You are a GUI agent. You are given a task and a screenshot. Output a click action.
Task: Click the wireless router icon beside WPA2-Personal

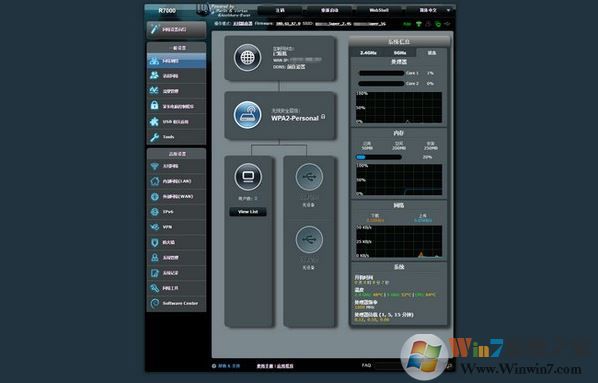248,115
